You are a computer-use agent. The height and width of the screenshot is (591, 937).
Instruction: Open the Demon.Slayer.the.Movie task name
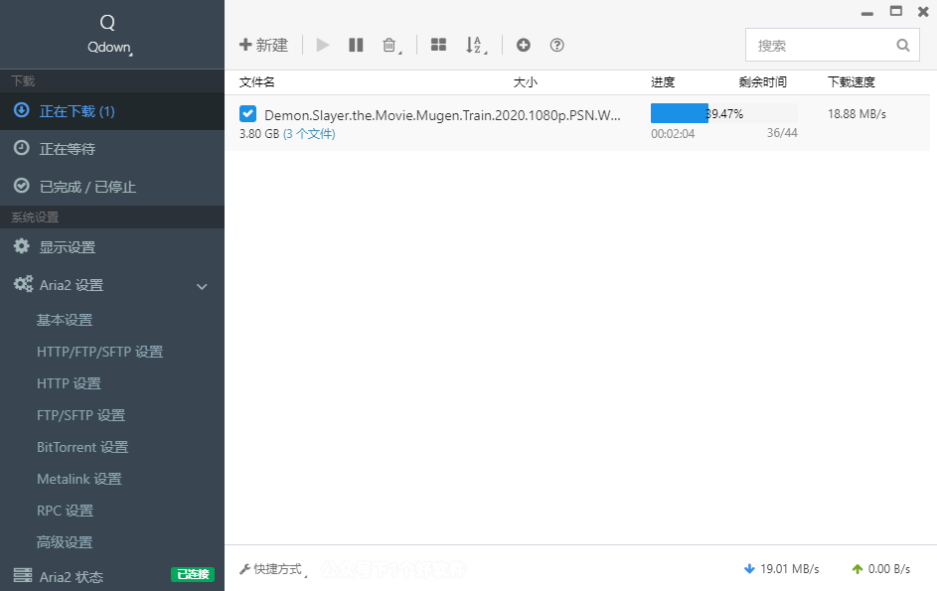tap(442, 115)
